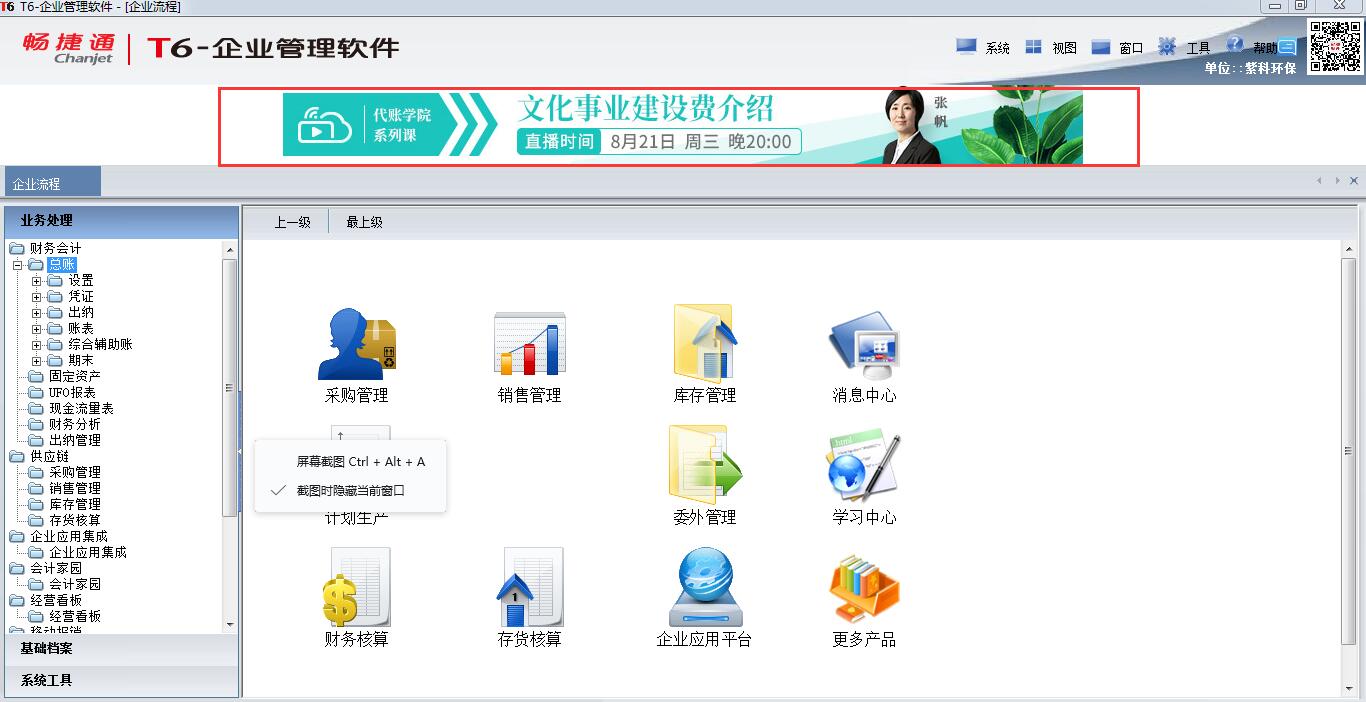
Task: Open the 销售管理 bar chart icon
Action: (x=530, y=344)
